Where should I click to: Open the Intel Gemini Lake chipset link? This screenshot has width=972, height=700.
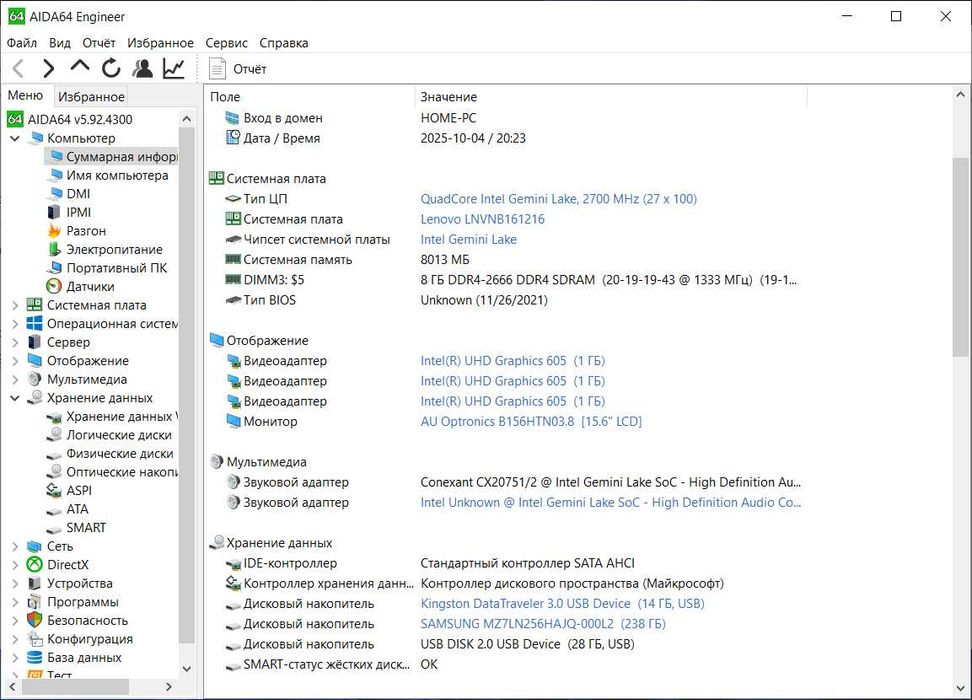[468, 240]
